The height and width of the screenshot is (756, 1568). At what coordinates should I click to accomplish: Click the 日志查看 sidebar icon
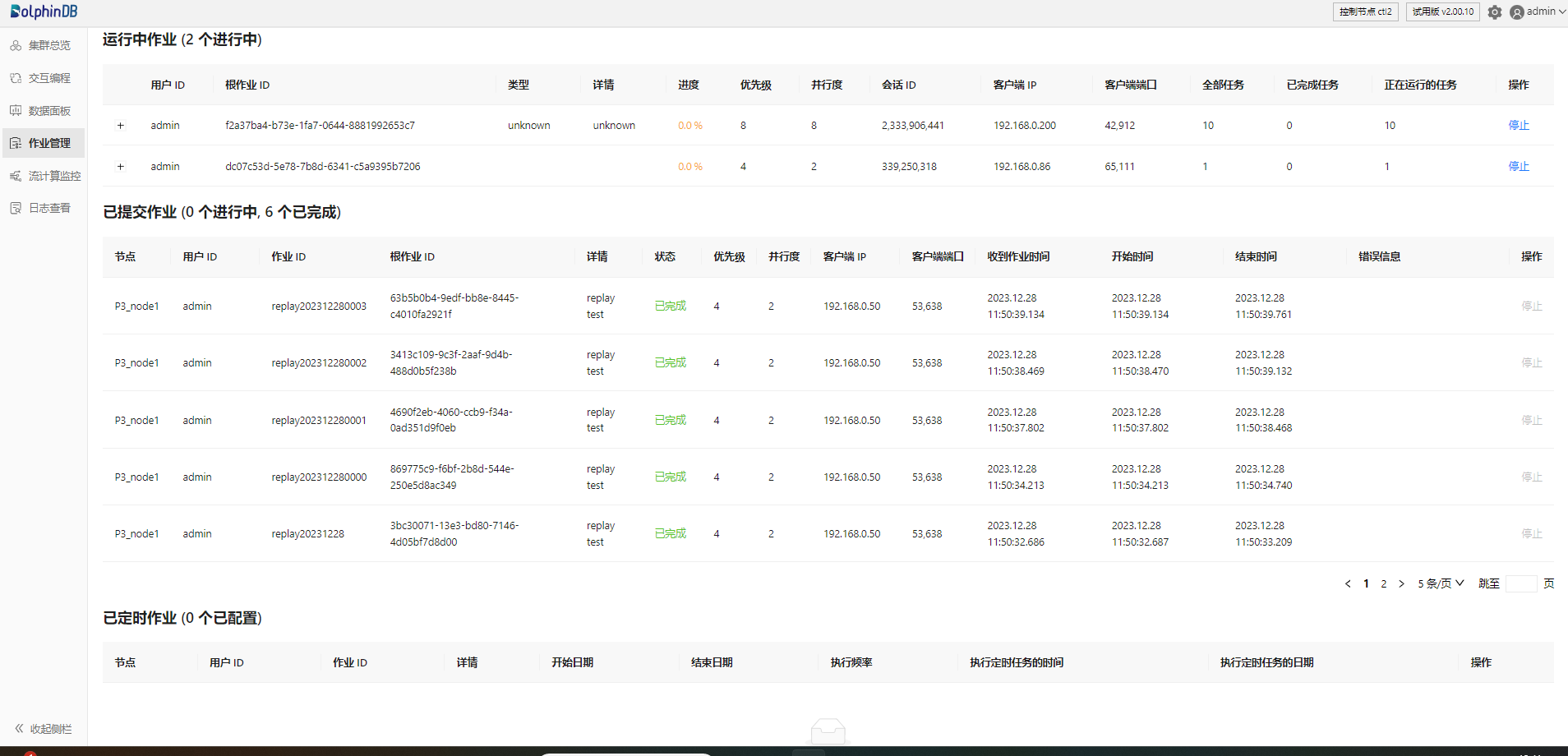[x=16, y=208]
